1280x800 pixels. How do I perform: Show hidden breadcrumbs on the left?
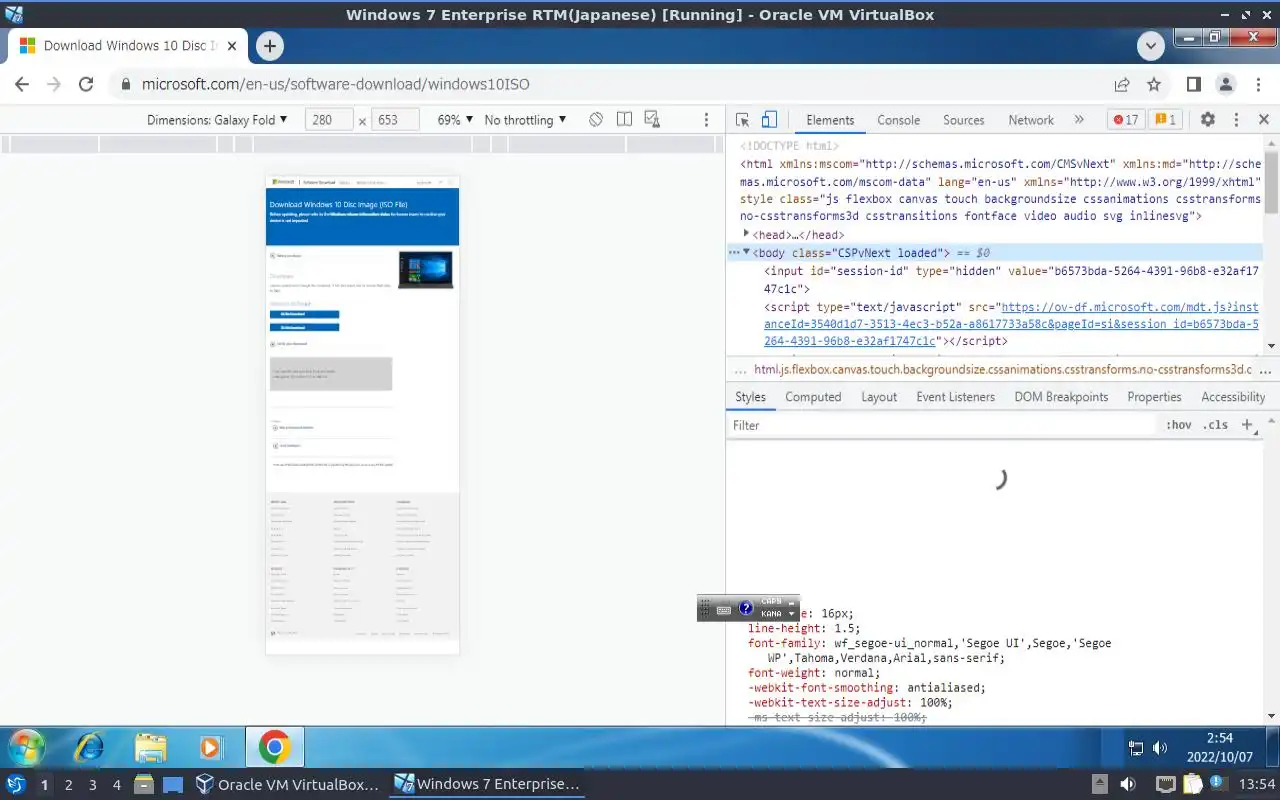tap(740, 369)
